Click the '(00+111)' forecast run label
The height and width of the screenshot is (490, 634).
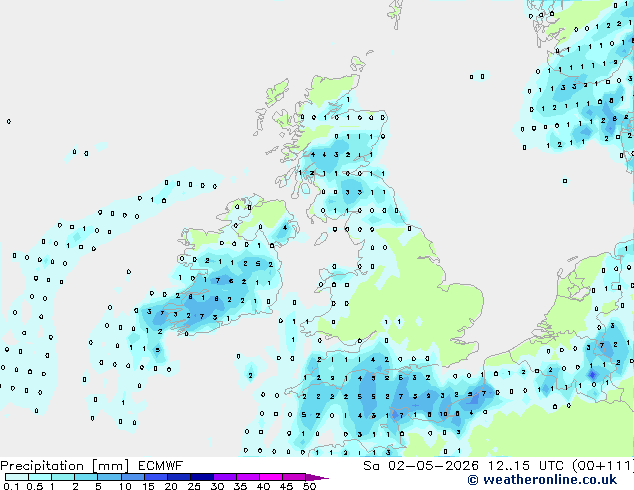603,466
